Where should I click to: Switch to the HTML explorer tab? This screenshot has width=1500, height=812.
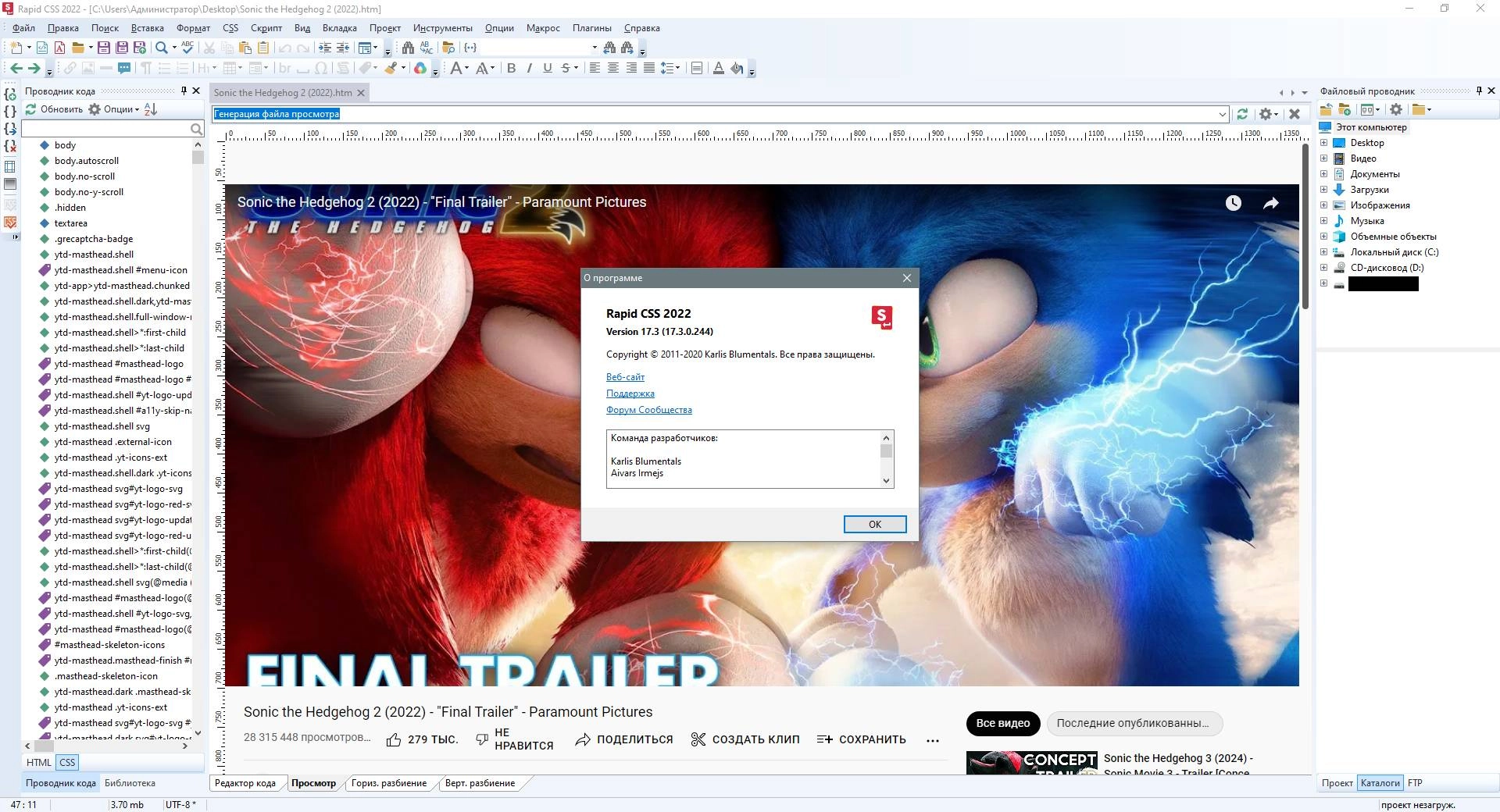(39, 763)
